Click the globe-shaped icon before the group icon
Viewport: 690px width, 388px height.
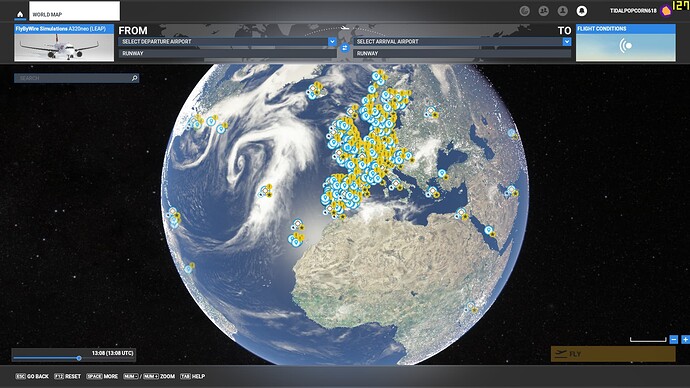(x=525, y=11)
